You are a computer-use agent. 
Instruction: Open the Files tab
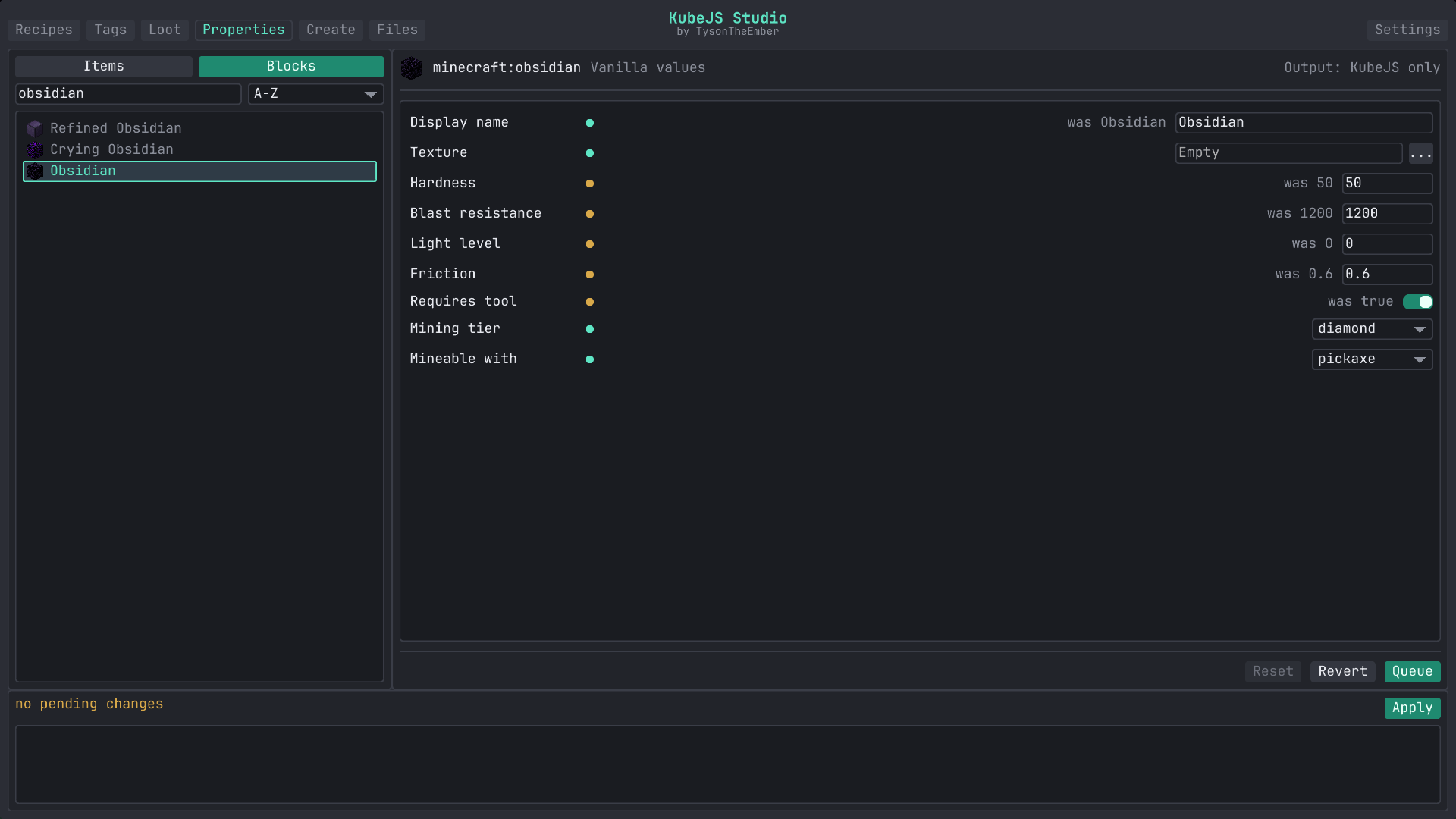[x=397, y=30]
